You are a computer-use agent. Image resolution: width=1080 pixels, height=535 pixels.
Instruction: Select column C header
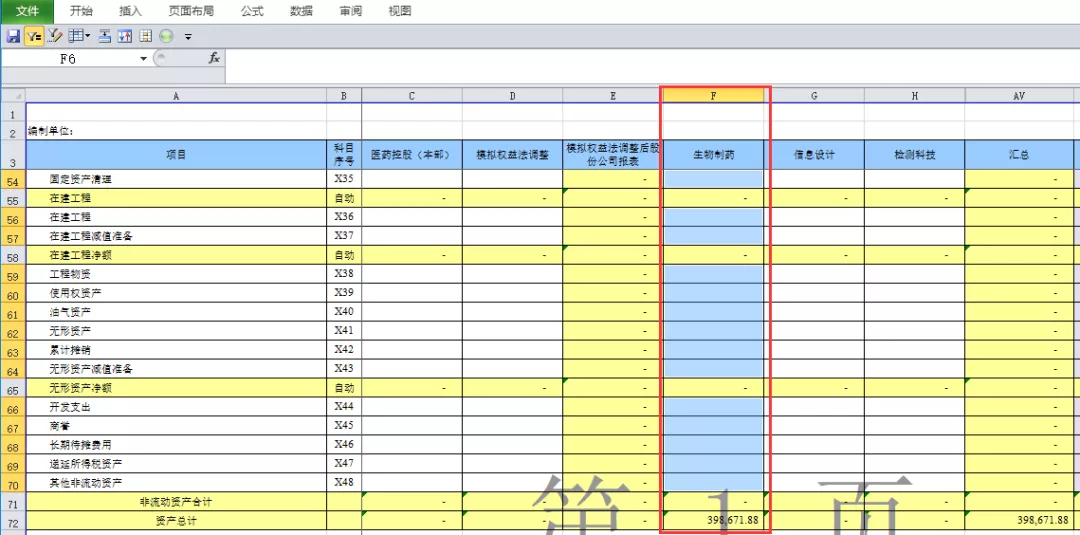point(411,96)
